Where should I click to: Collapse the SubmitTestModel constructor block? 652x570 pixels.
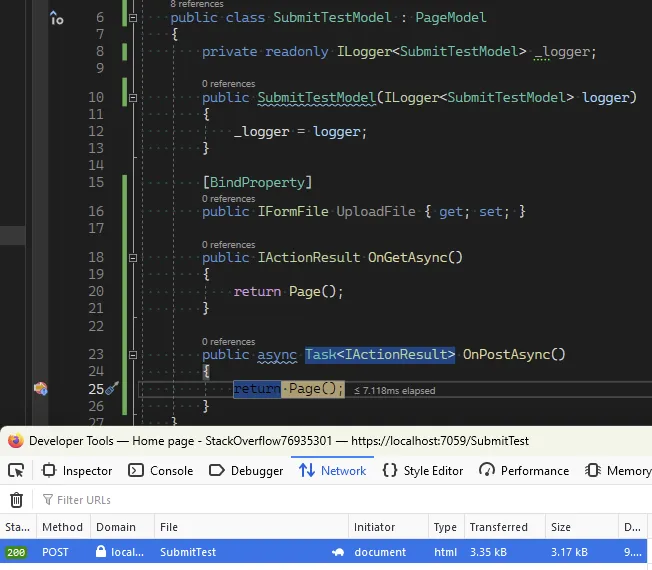coord(133,98)
